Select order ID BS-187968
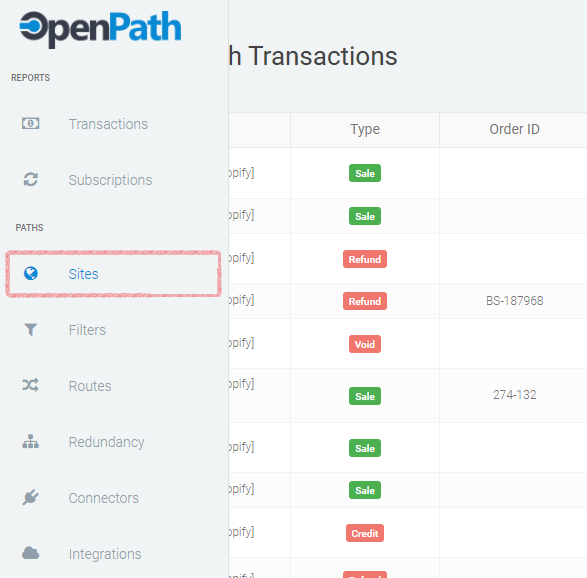The width and height of the screenshot is (587, 578). [514, 301]
